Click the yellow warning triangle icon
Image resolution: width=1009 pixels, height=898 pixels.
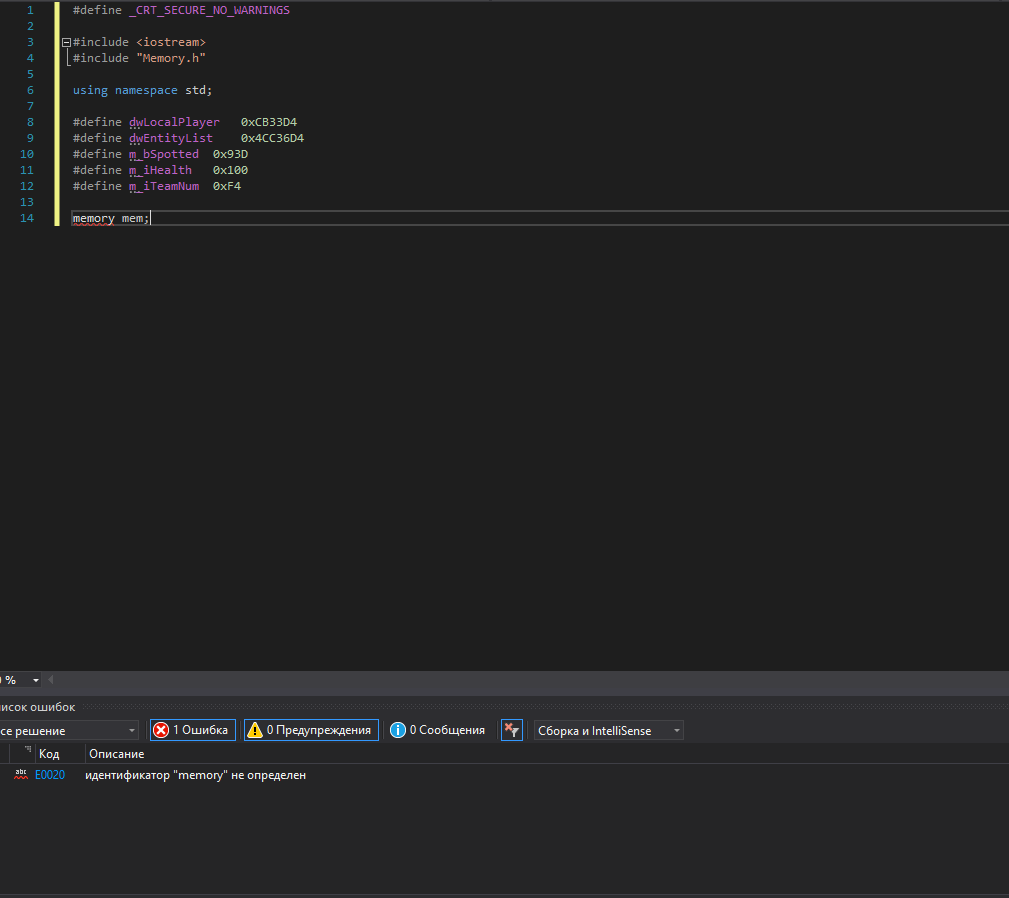click(x=255, y=730)
